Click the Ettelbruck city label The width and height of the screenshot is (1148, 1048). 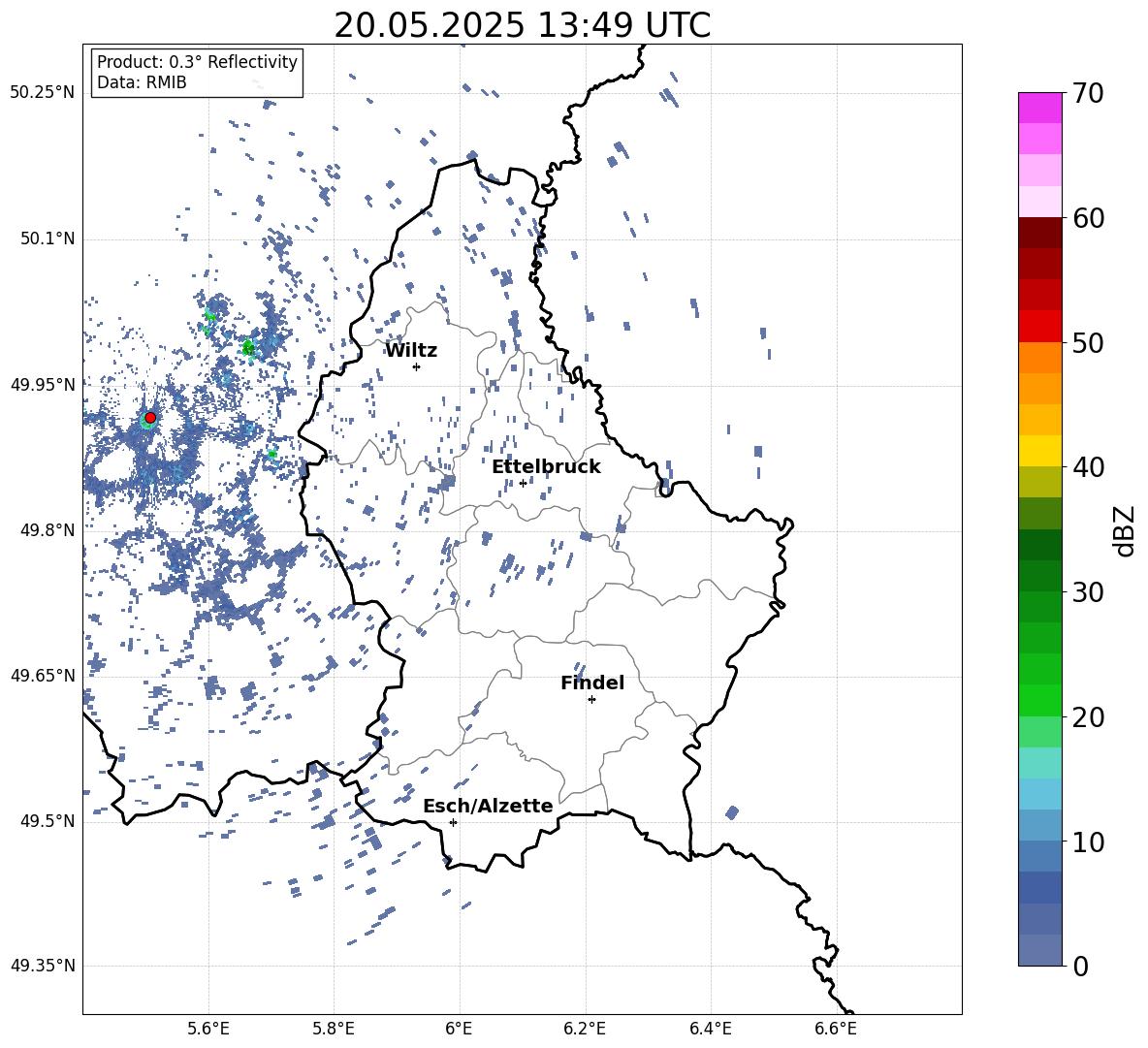click(x=546, y=467)
